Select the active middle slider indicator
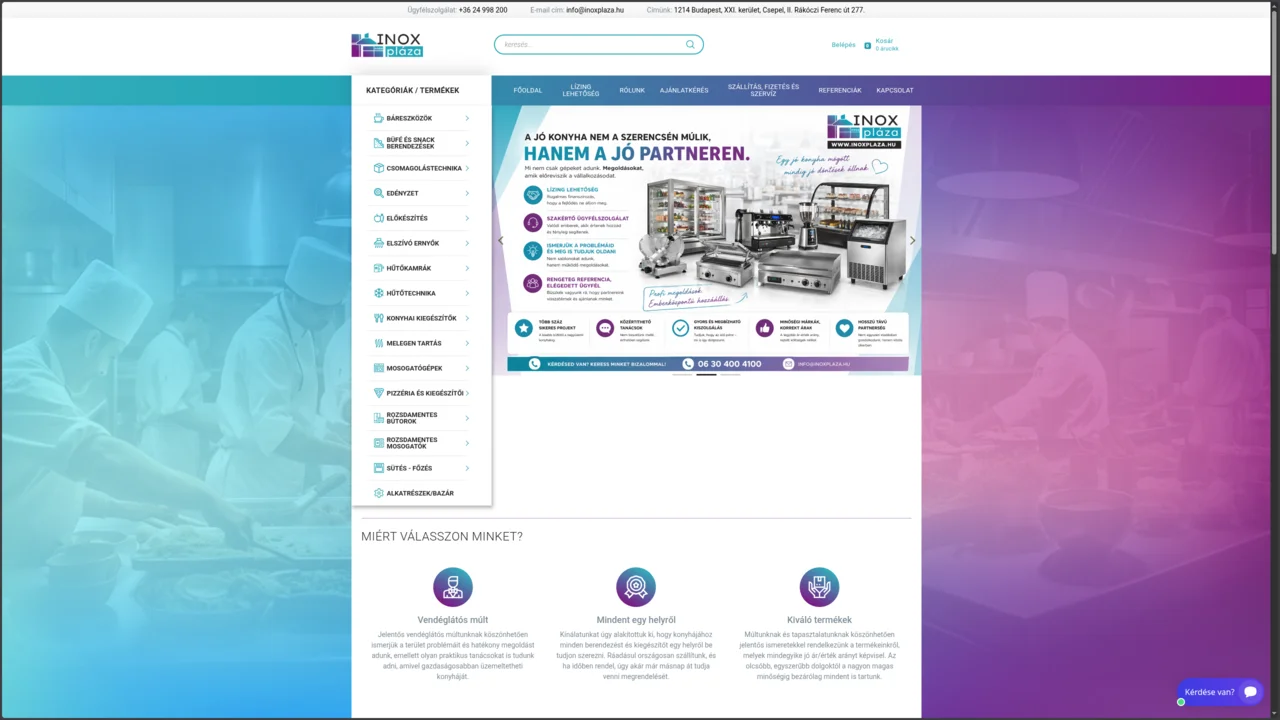1280x720 pixels. [x=706, y=374]
